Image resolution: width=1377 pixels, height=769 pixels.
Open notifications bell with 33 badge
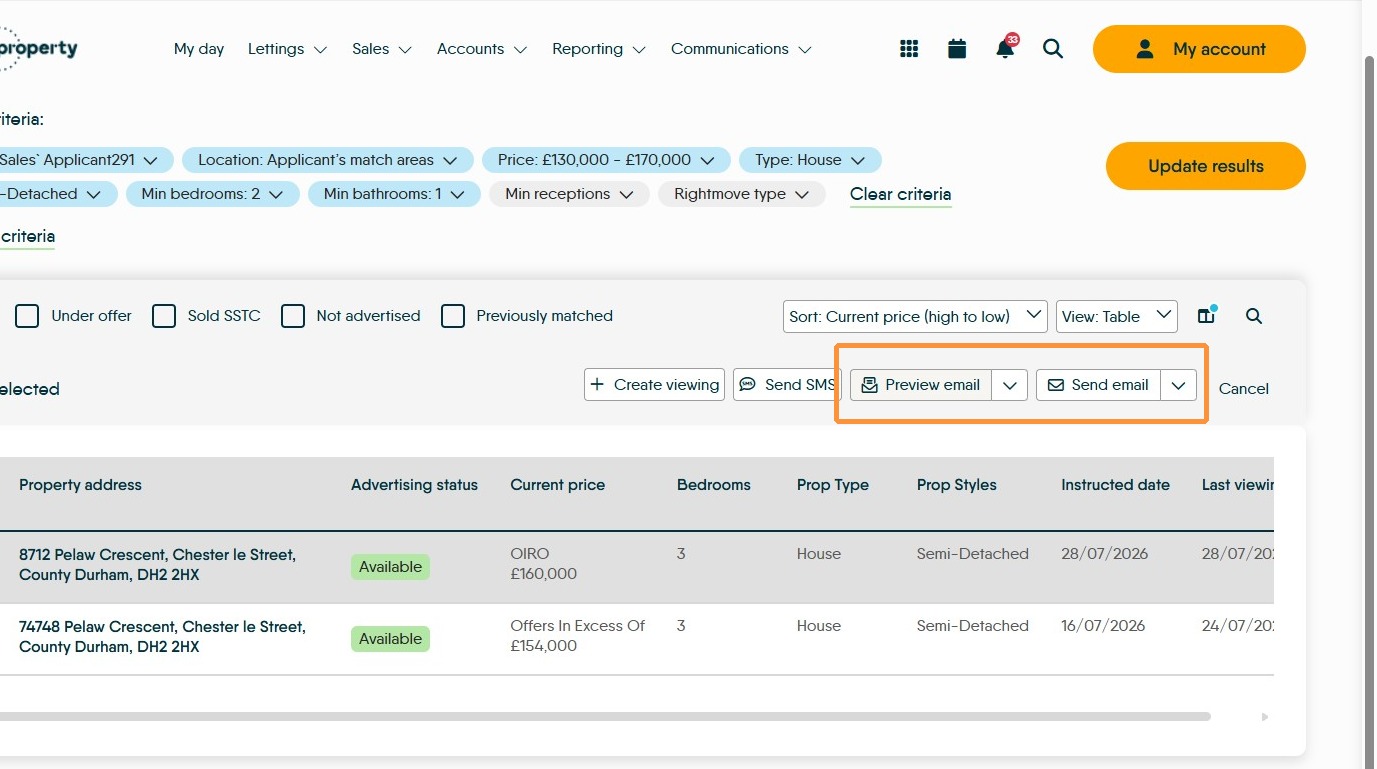[1006, 47]
